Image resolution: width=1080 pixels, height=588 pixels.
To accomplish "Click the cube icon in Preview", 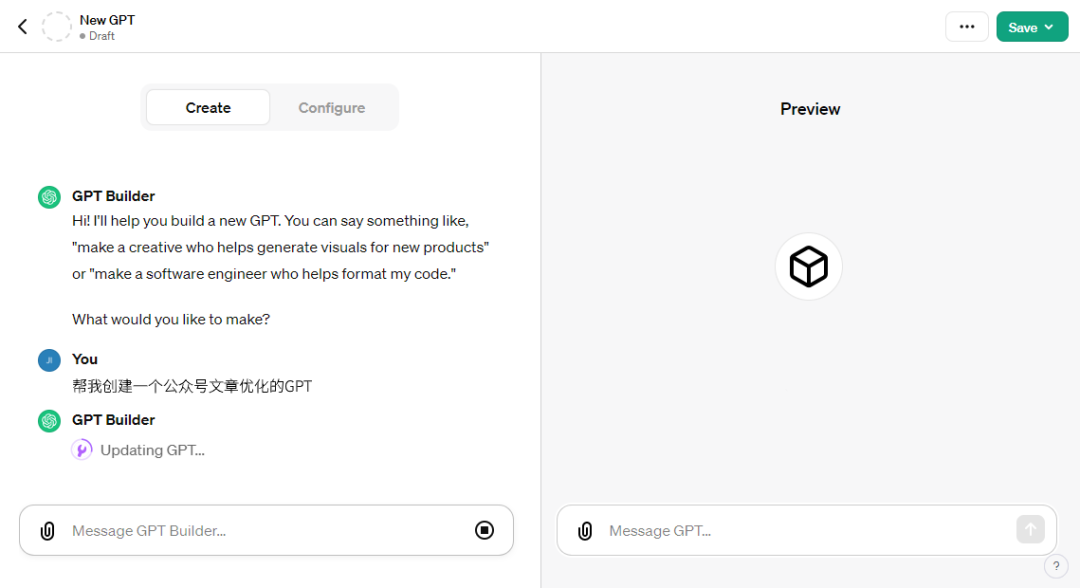I will [x=808, y=267].
